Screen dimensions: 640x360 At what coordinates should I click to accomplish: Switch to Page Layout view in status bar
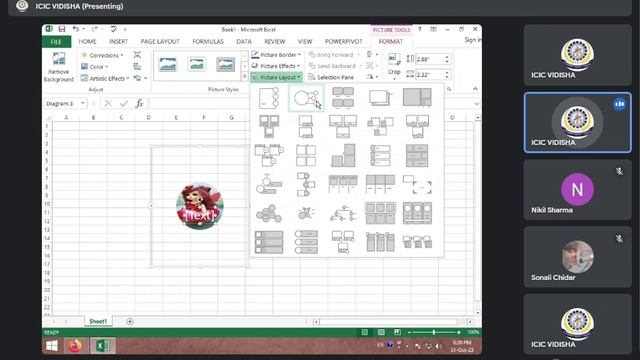(x=381, y=332)
